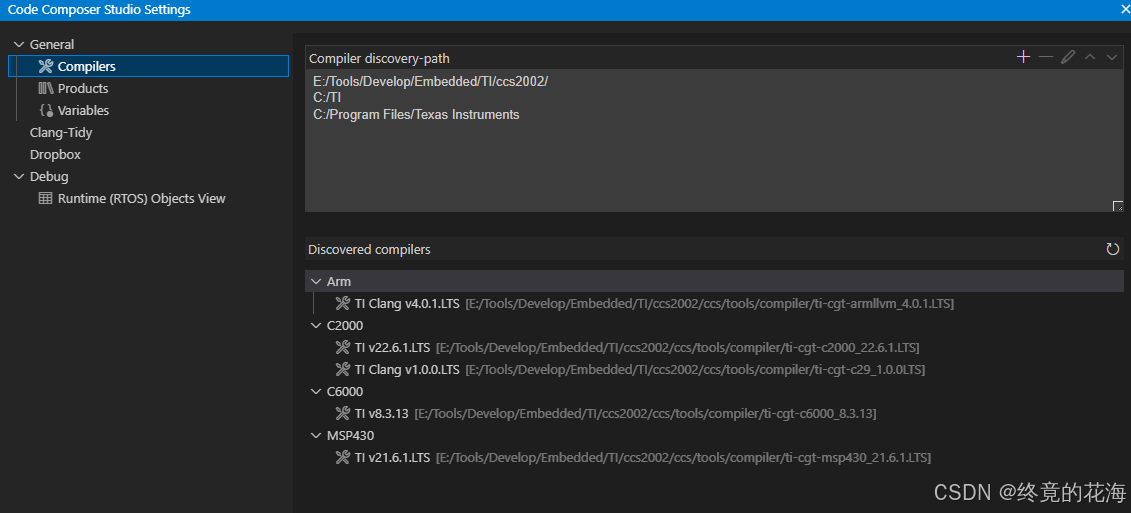Remove the selected discovery path
Image resolution: width=1131 pixels, height=513 pixels.
[1046, 57]
